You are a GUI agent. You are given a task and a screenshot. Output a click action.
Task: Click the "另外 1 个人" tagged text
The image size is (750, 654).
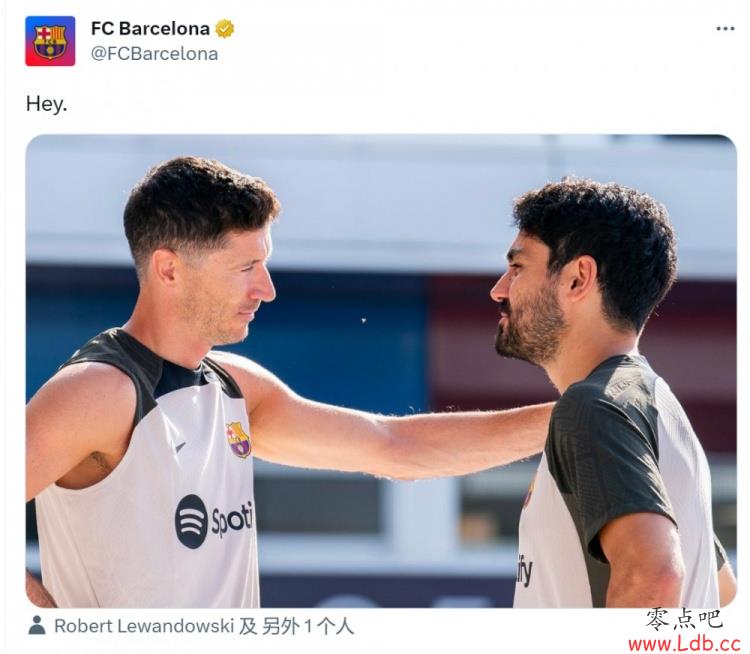(308, 626)
